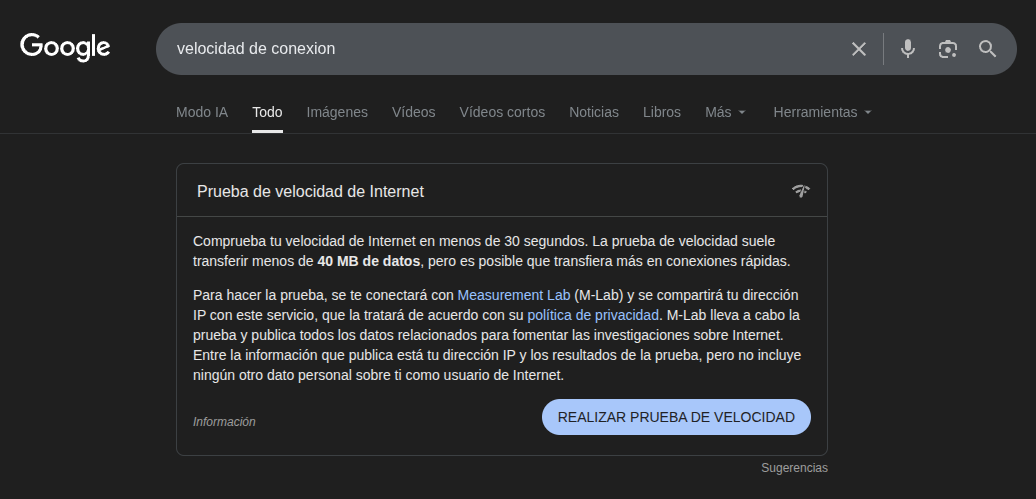Open search by image camera icon

coord(947,49)
